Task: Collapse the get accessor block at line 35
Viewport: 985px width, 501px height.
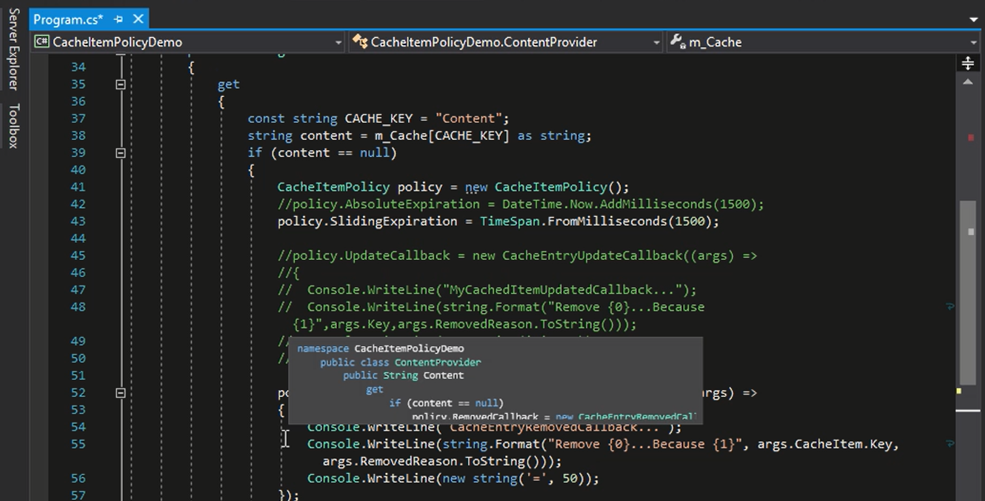Action: point(121,84)
